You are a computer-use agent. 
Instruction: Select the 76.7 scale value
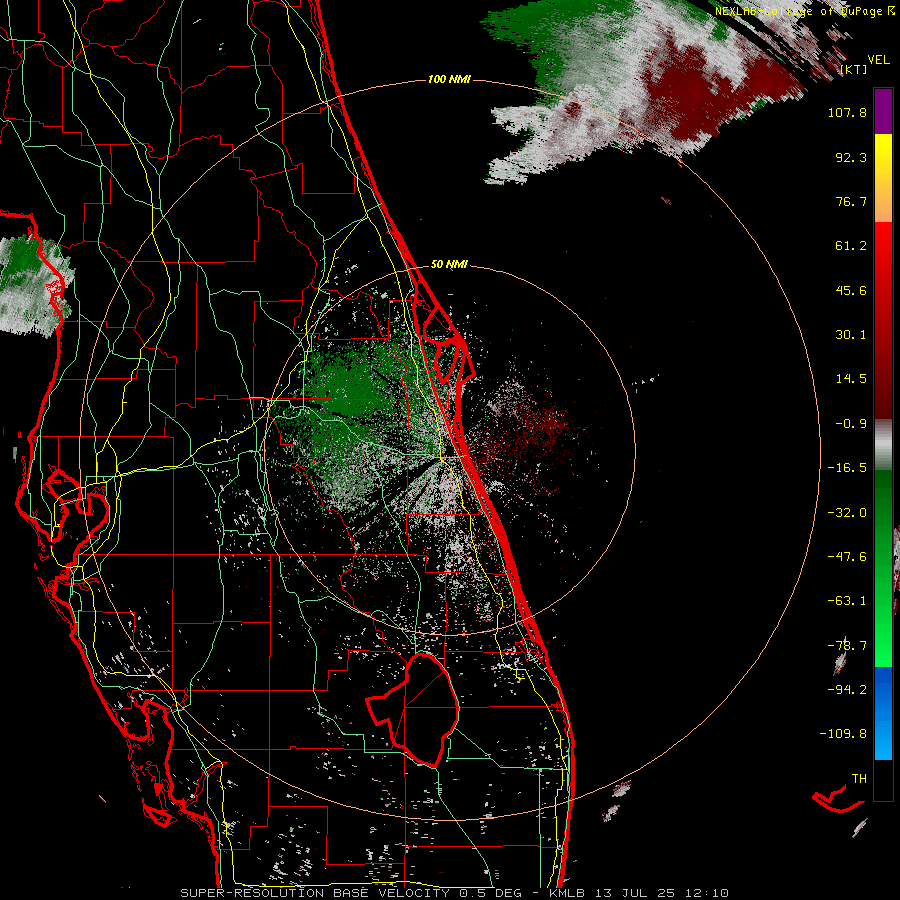(x=851, y=201)
